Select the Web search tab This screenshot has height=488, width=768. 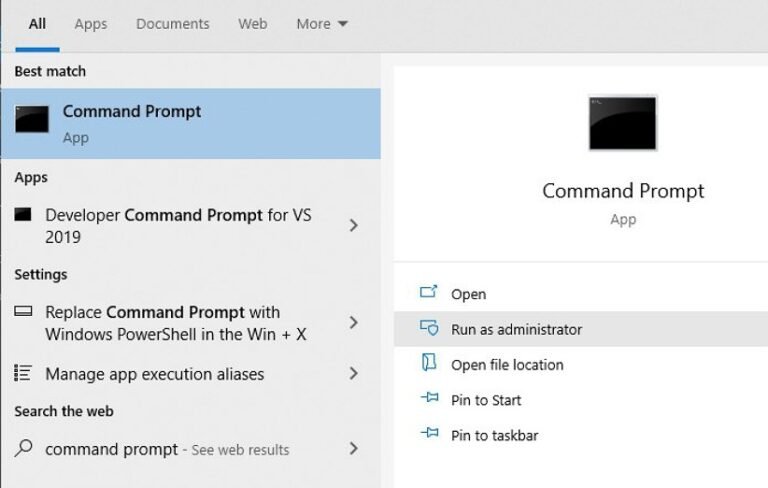(253, 24)
